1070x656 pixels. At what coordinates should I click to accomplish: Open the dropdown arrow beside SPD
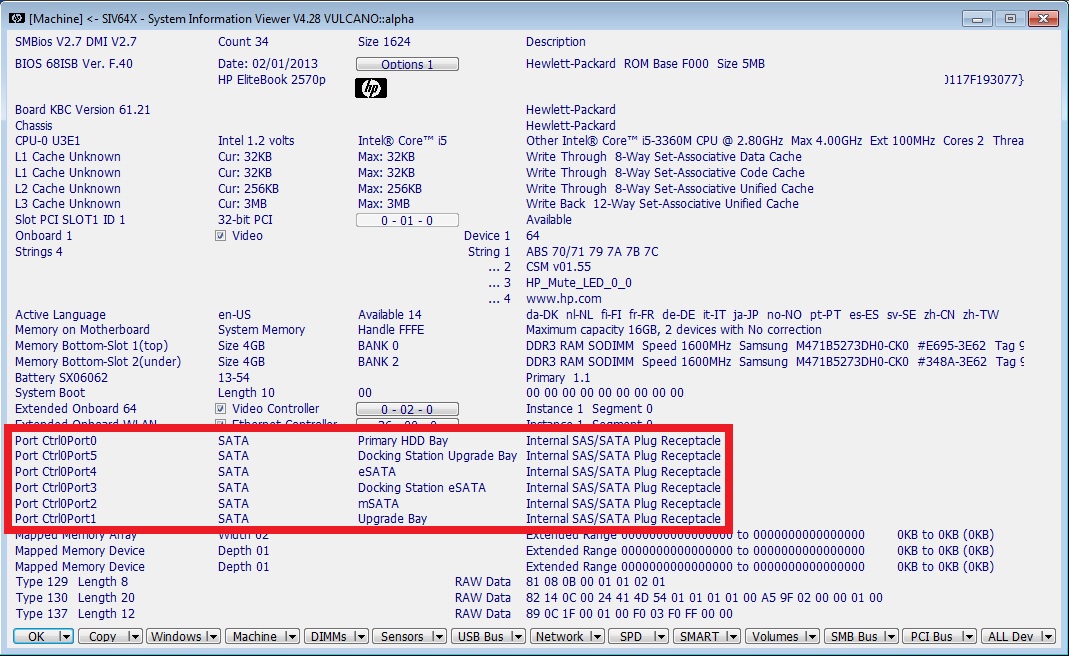point(660,636)
